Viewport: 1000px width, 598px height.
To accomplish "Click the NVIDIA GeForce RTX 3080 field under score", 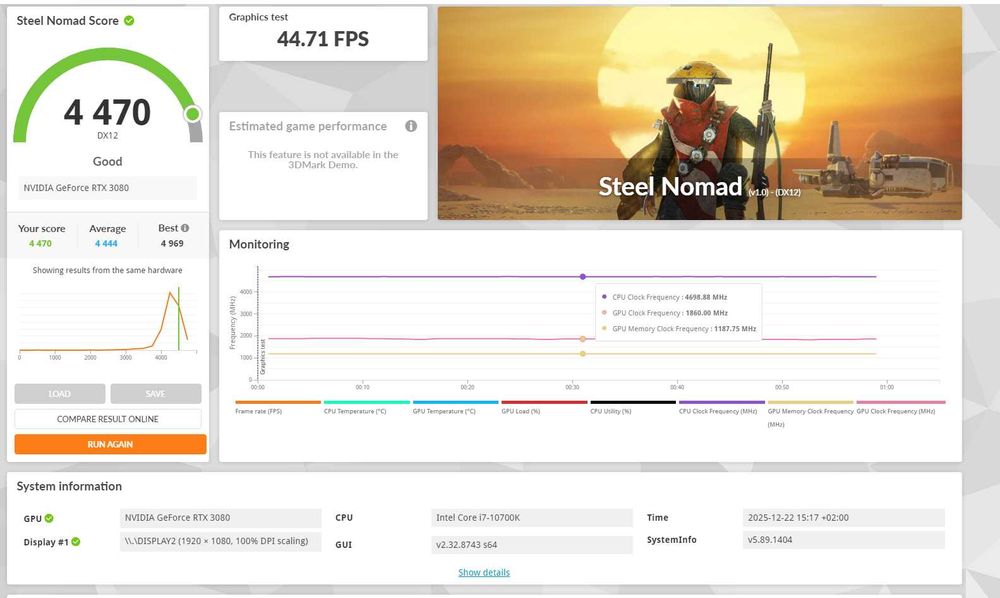I will (x=107, y=188).
